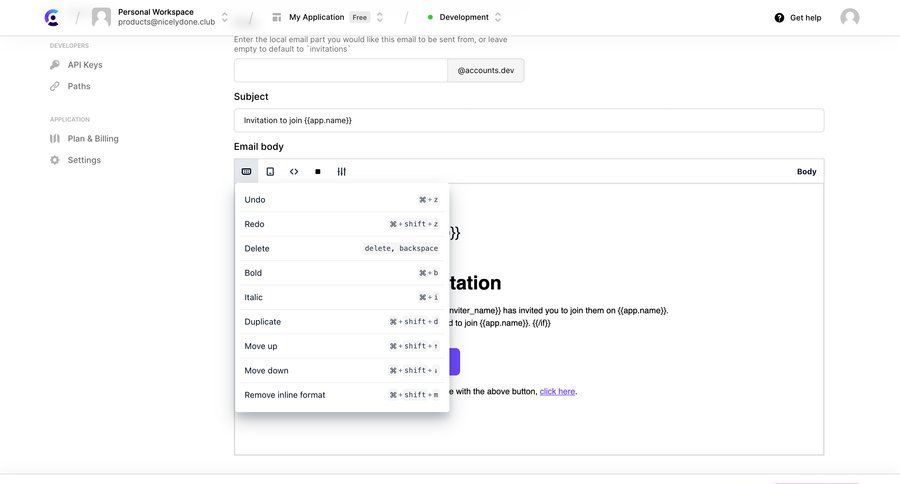Choose Move down from the shortcuts menu
The width and height of the screenshot is (900, 484).
(x=342, y=370)
